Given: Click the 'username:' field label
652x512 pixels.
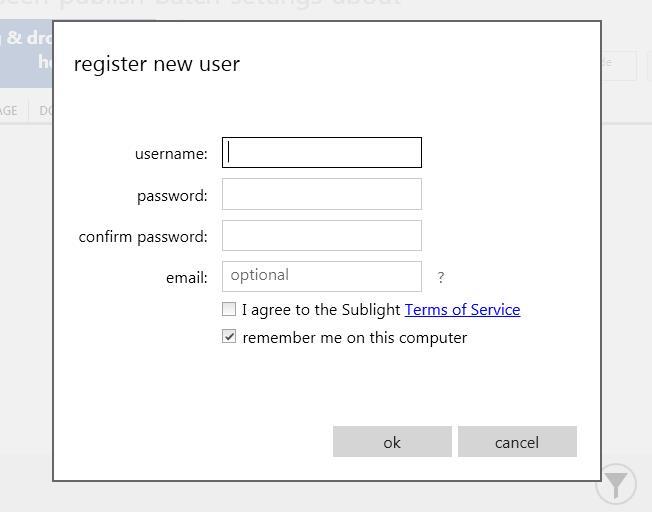Looking at the screenshot, I should point(171,154).
